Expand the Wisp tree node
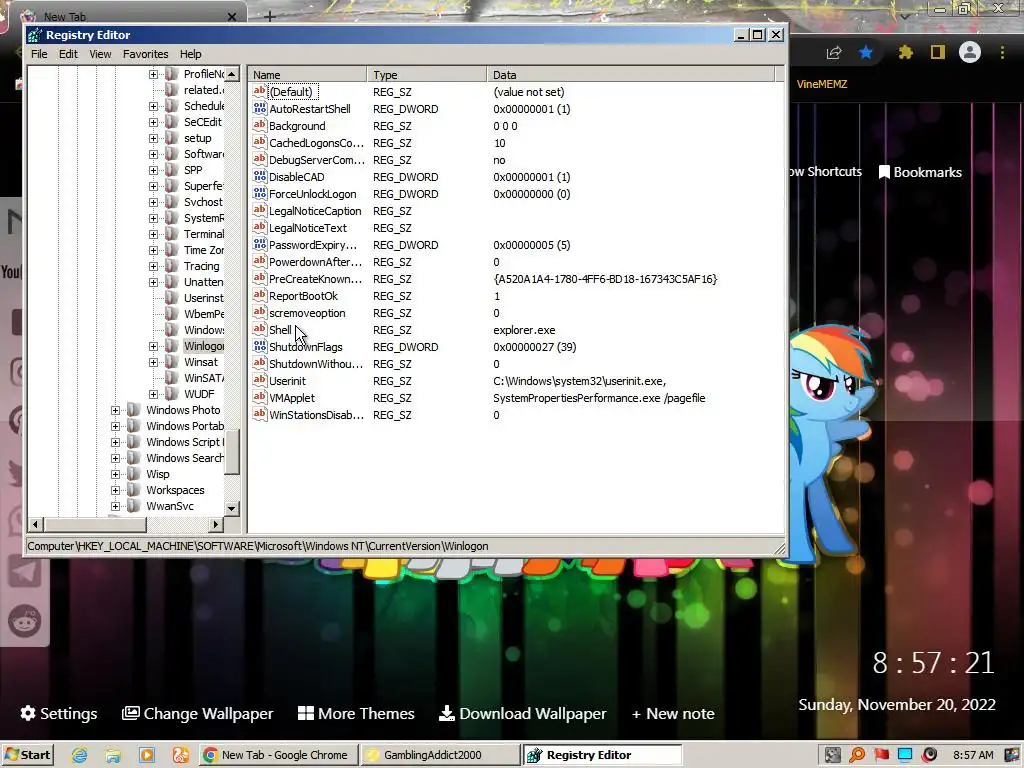Viewport: 1024px width, 768px height. [116, 474]
